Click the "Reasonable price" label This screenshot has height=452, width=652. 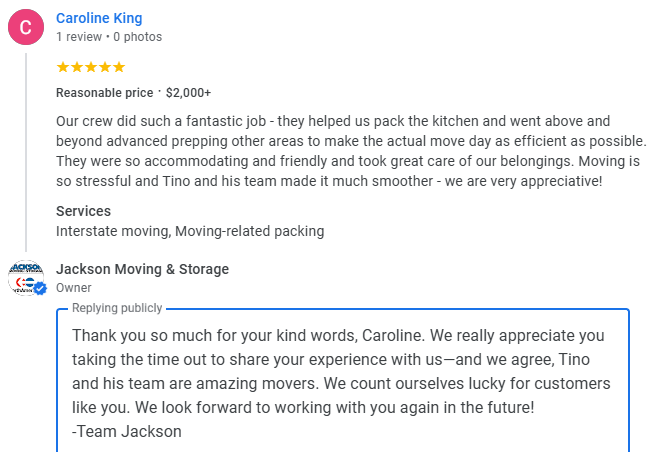(104, 93)
